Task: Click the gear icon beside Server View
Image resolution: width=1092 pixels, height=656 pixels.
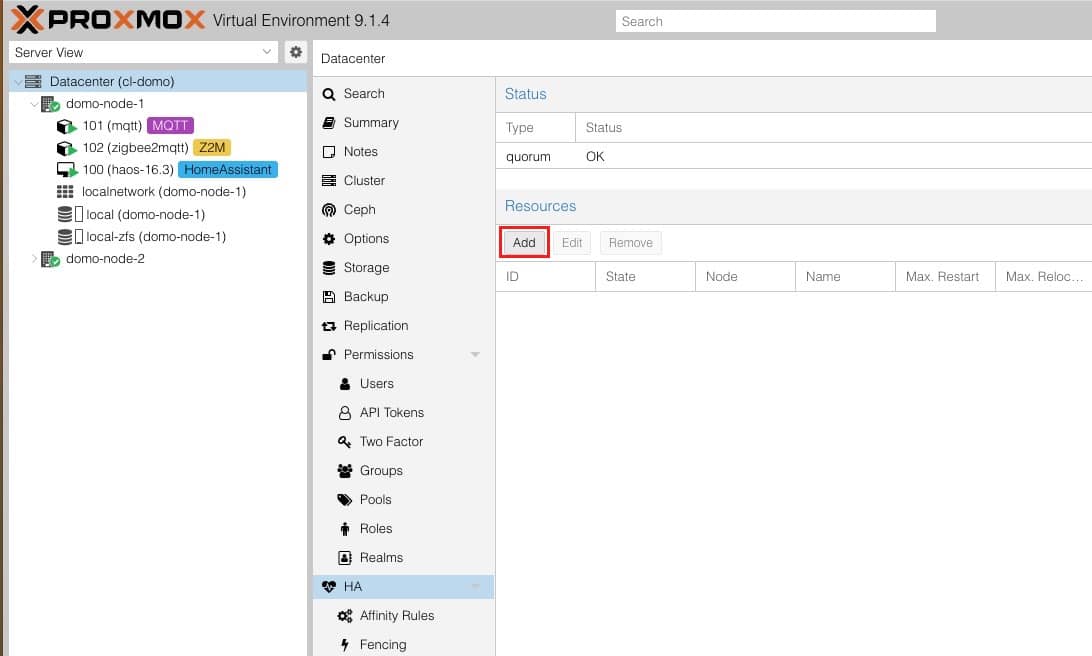Action: pos(295,52)
